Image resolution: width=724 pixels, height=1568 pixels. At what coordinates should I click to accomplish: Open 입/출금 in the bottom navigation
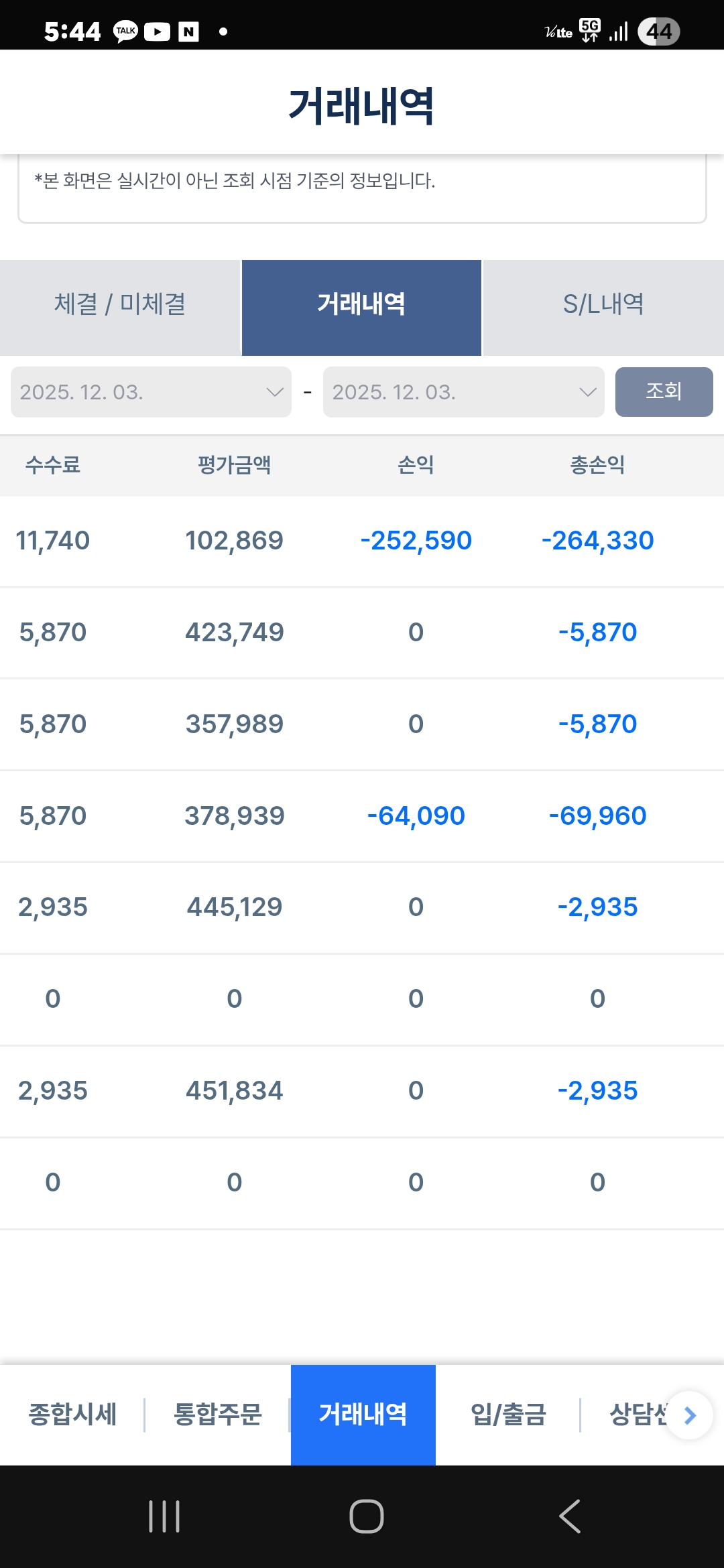[508, 1415]
